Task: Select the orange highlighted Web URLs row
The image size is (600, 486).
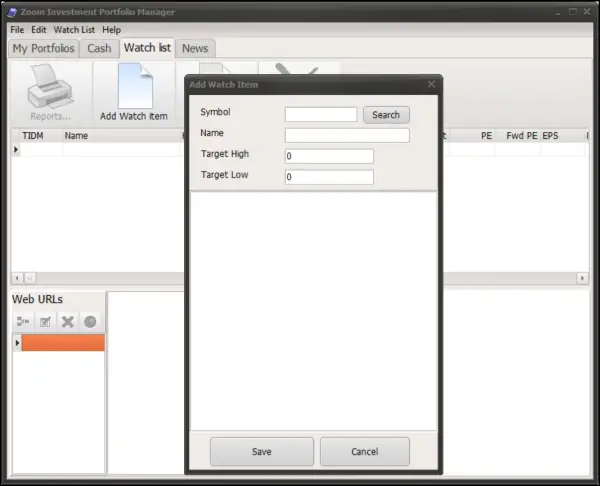Action: (63, 342)
